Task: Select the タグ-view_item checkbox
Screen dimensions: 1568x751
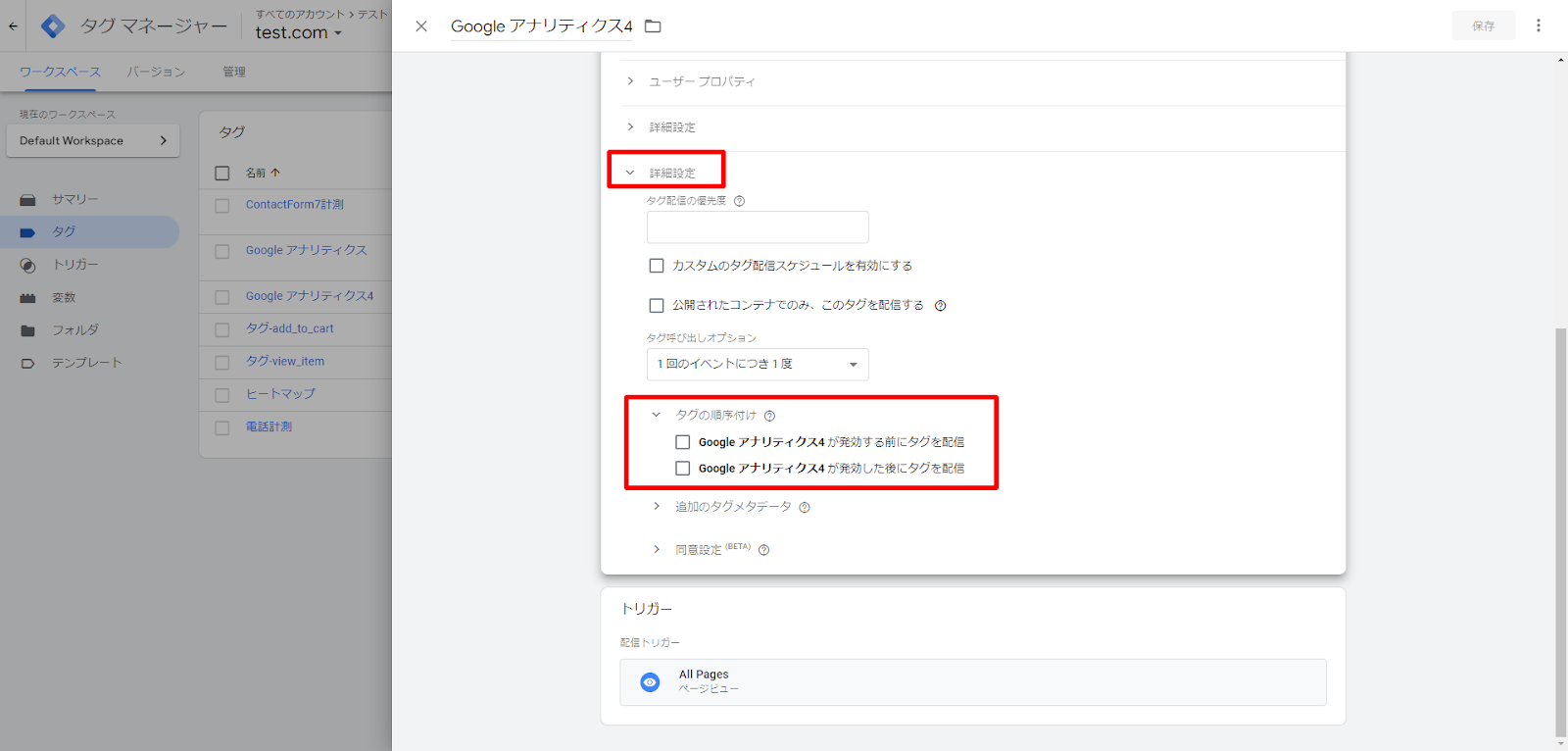Action: pos(222,364)
